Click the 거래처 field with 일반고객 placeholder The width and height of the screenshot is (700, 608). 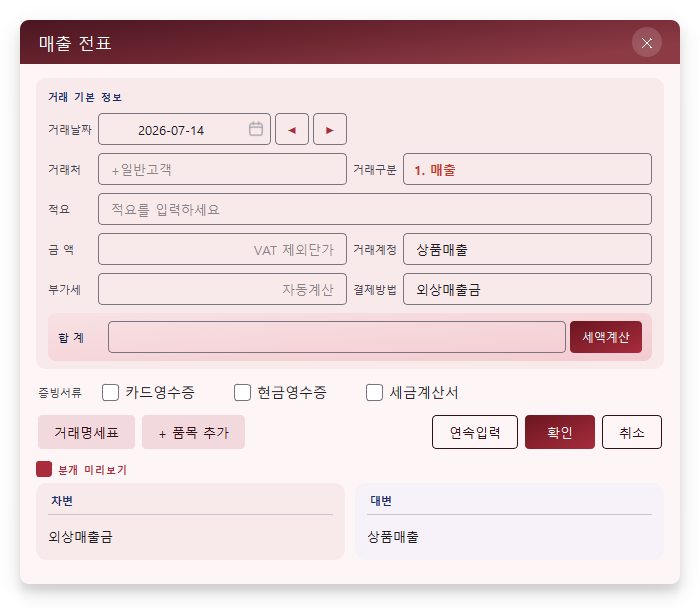pyautogui.click(x=222, y=169)
